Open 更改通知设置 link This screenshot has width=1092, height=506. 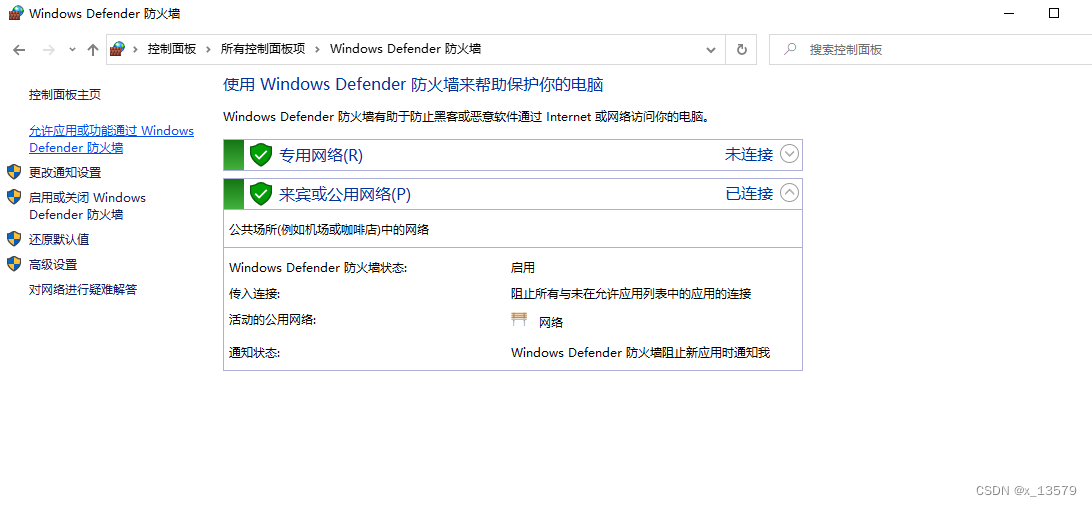click(x=65, y=172)
